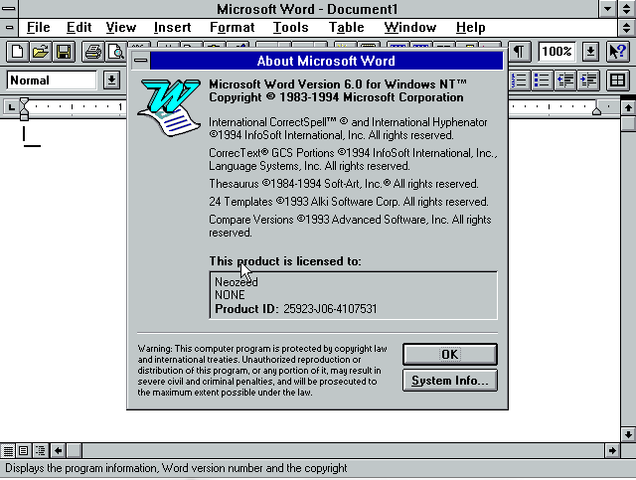The width and height of the screenshot is (636, 480).
Task: Click the Increase Indent icon
Action: (588, 80)
